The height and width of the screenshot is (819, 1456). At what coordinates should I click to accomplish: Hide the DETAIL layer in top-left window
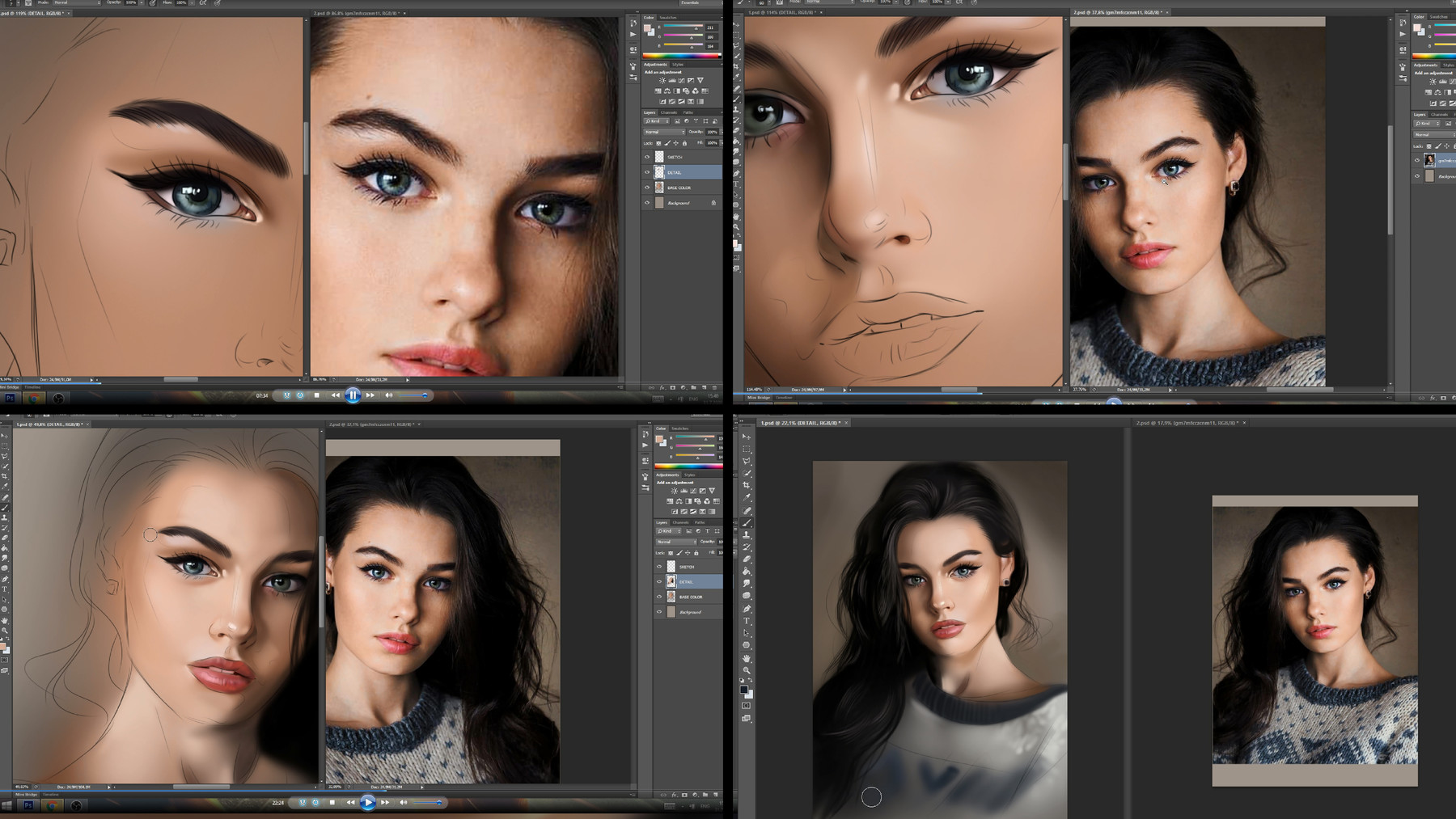tap(647, 172)
